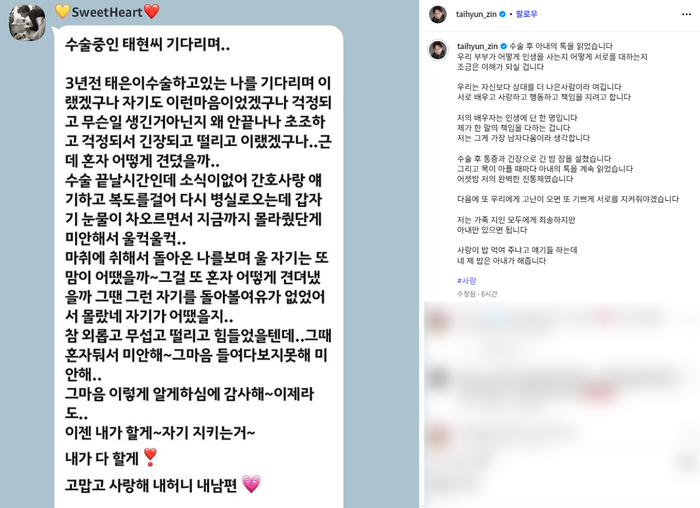Screen dimensions: 700x508
Task: Open taihyun_zin profile picture in post header
Action: click(x=438, y=14)
